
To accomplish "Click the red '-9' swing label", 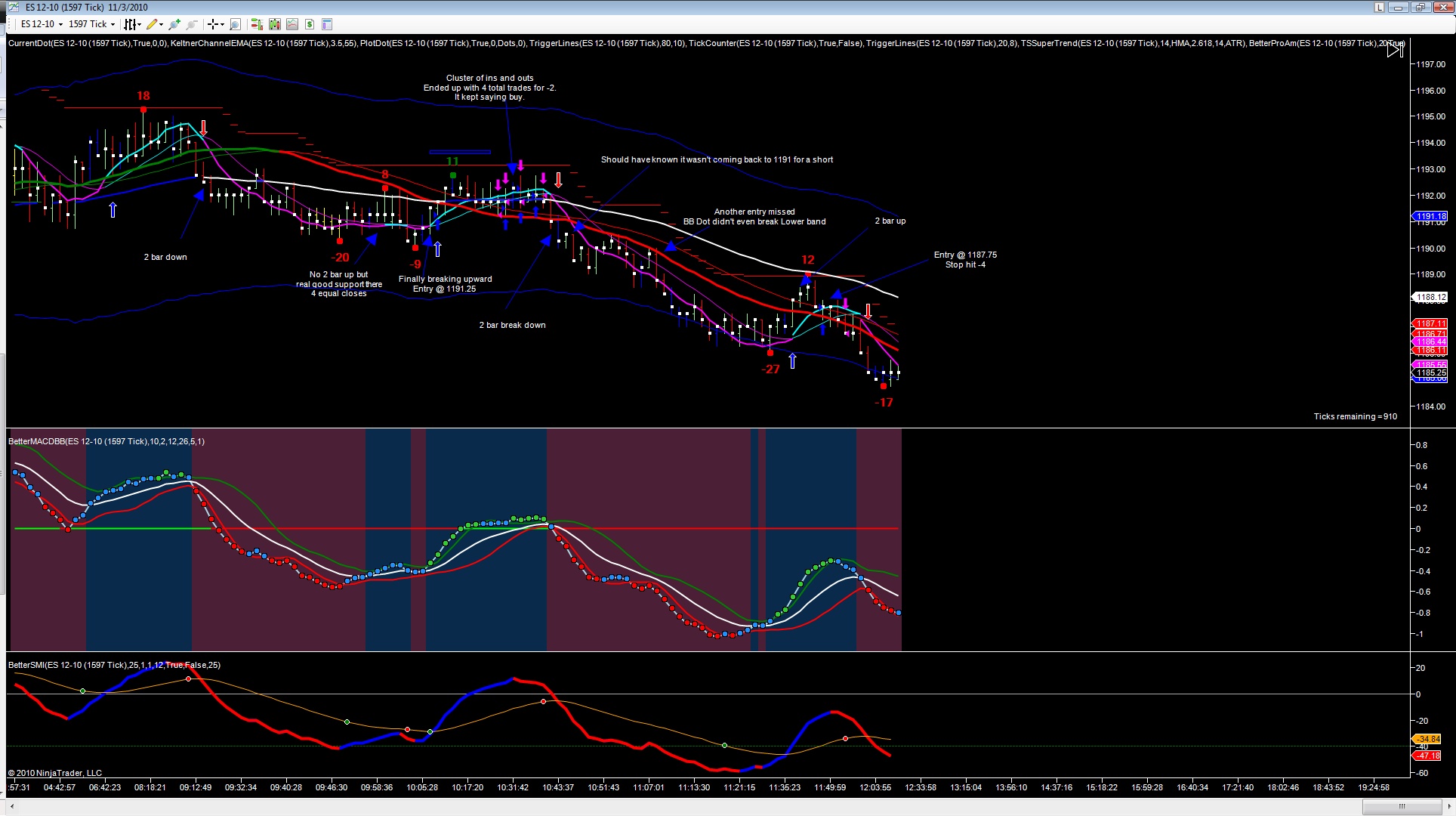I will [415, 264].
